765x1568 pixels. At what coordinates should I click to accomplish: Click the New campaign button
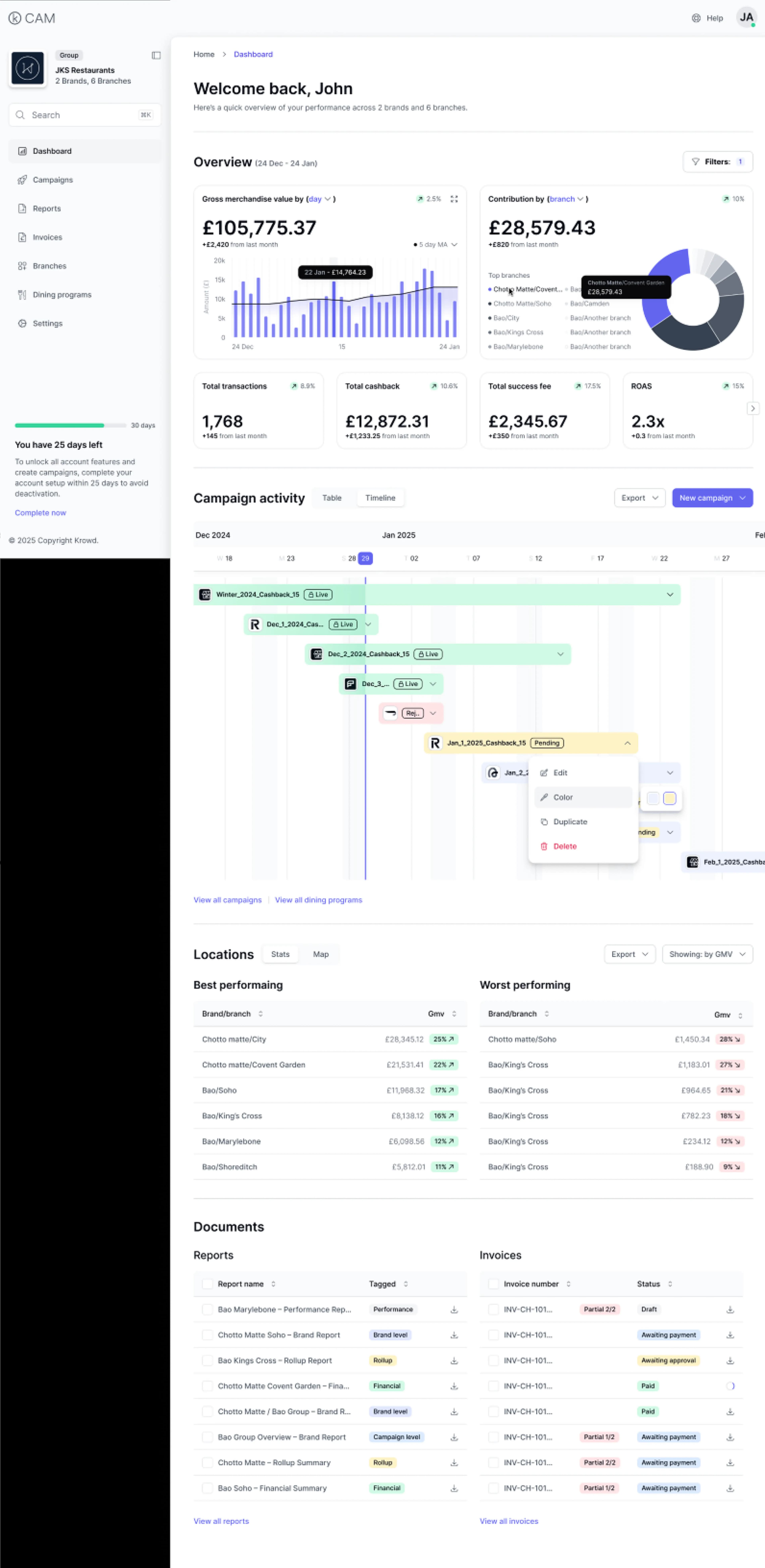click(706, 498)
